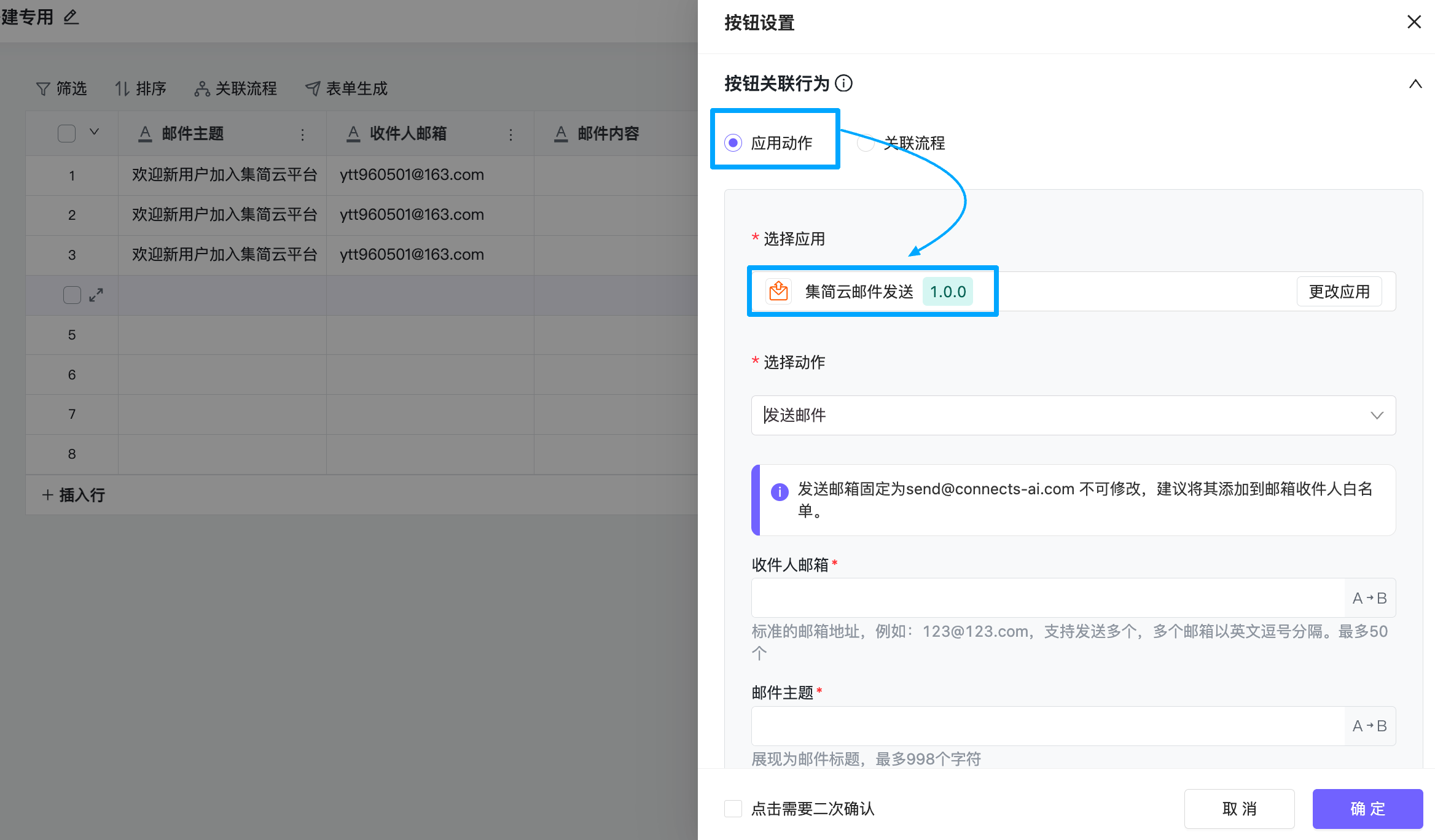1435x840 pixels.
Task: Select the 关联流程 radio button
Action: click(x=866, y=143)
